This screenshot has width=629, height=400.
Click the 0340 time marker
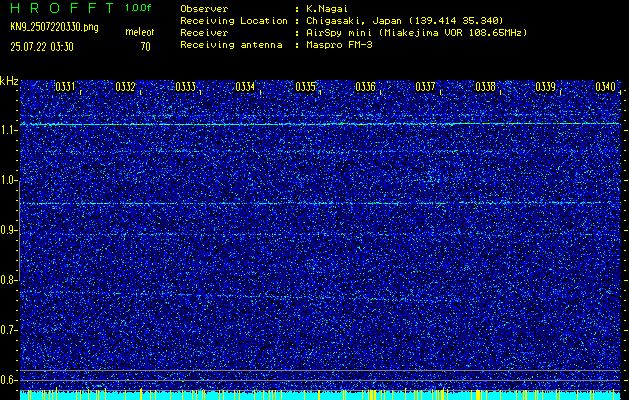[606, 87]
